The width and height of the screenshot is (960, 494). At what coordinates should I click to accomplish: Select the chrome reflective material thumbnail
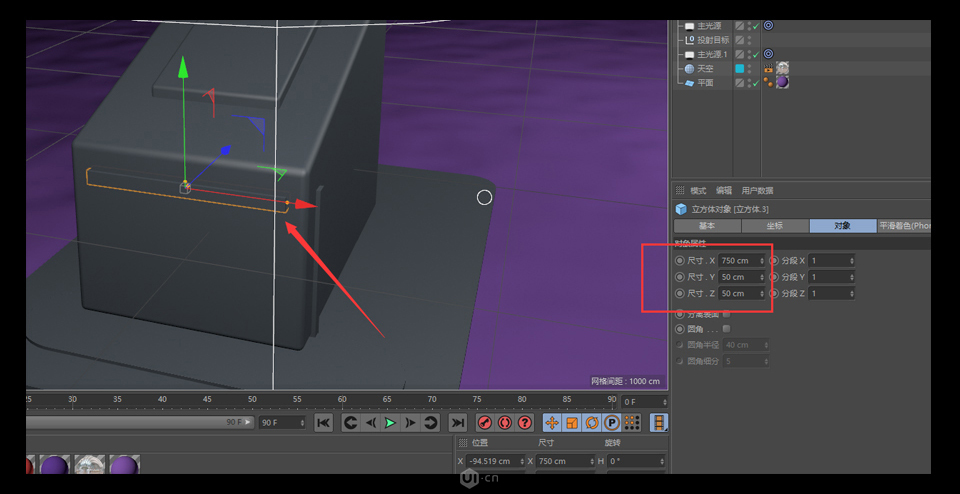click(90, 465)
